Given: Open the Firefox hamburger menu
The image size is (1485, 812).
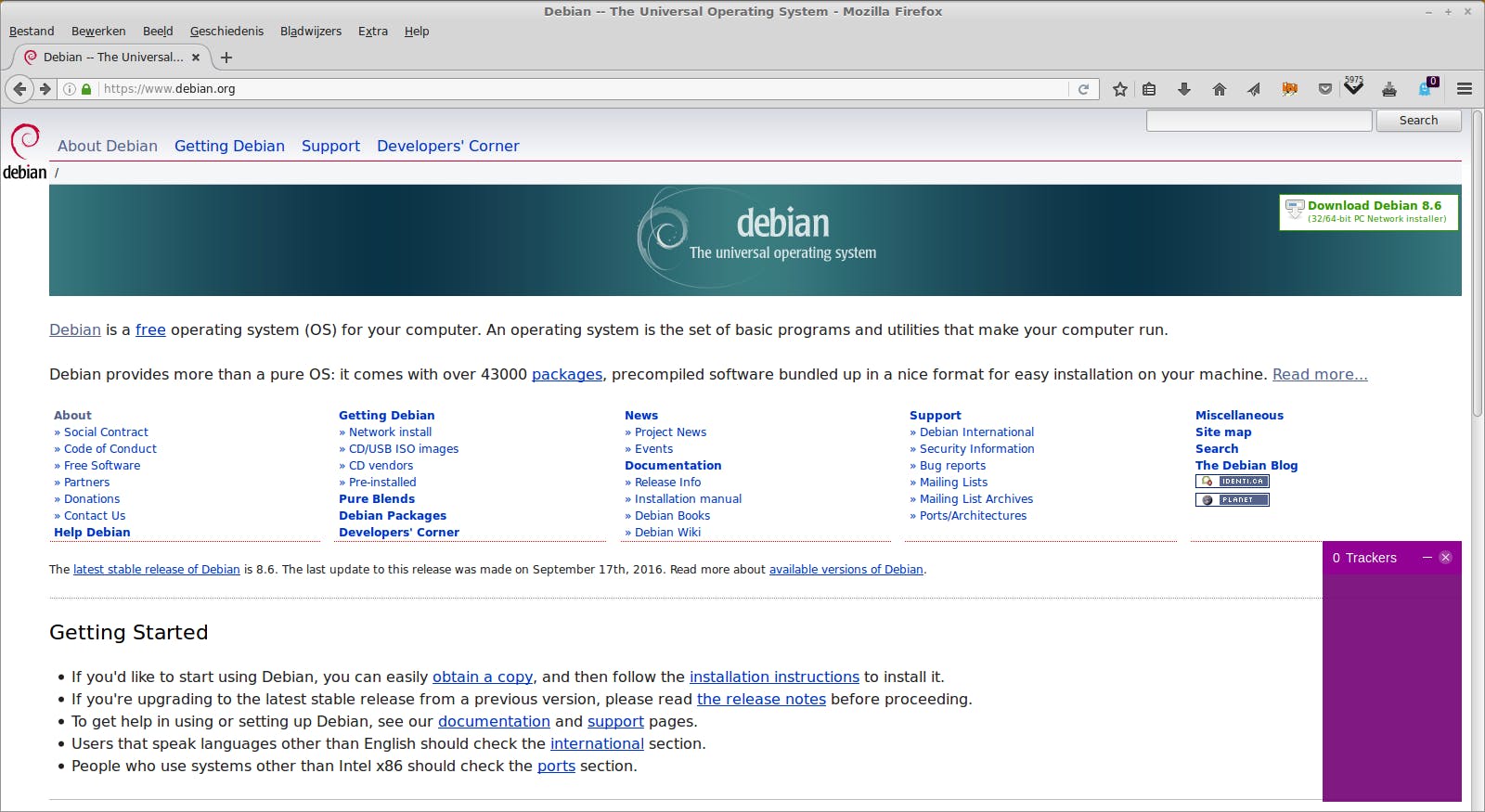Looking at the screenshot, I should point(1465,89).
